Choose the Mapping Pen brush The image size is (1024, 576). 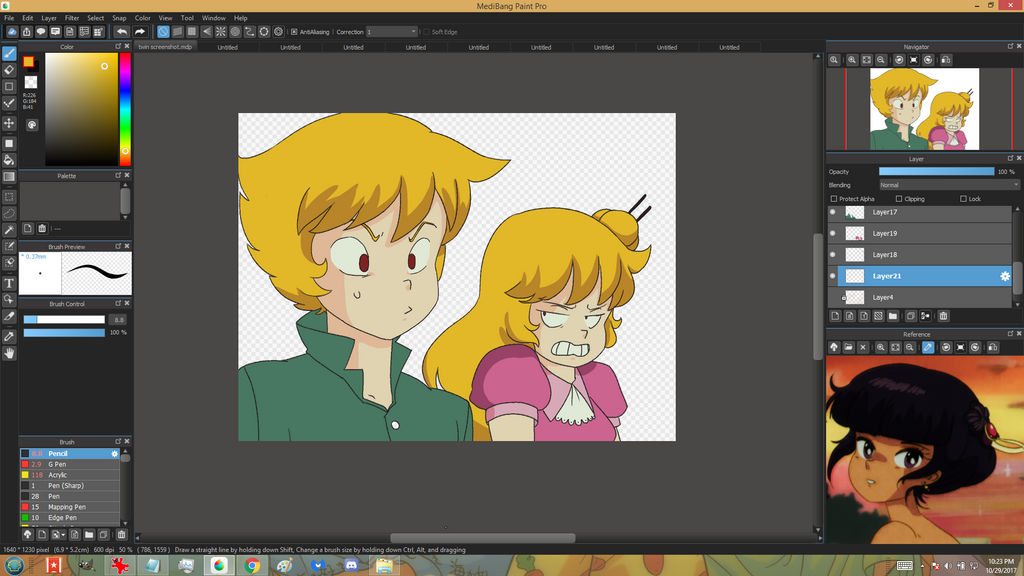coord(66,507)
